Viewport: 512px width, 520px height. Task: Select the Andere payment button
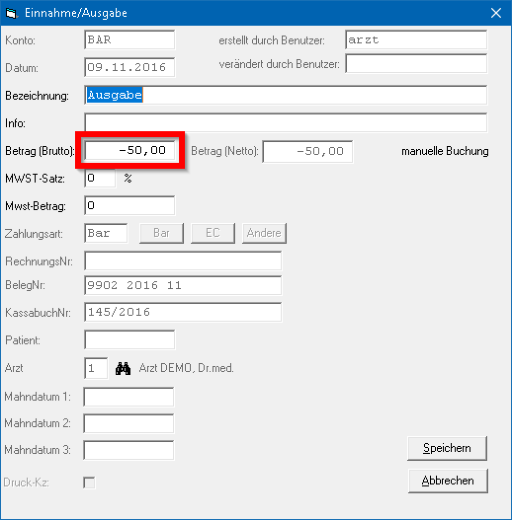pyautogui.click(x=264, y=233)
